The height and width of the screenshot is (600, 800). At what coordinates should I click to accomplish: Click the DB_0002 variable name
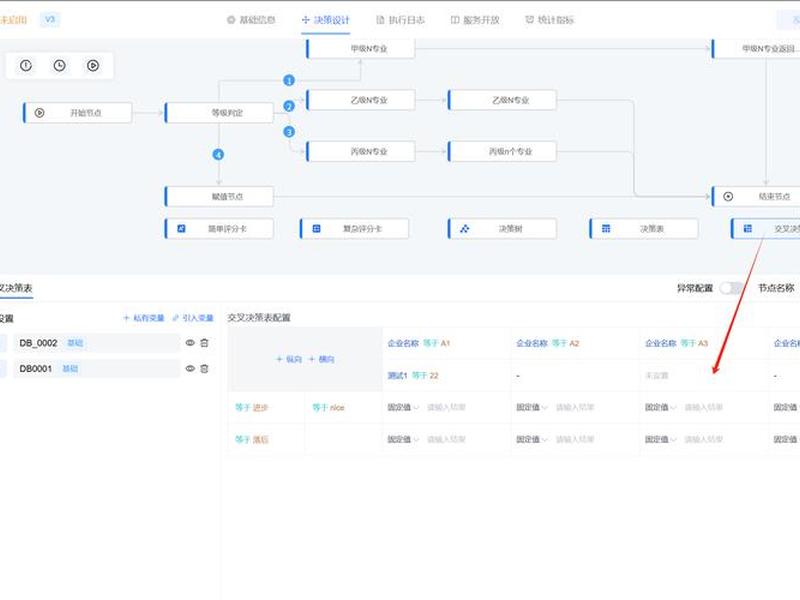tap(38, 343)
